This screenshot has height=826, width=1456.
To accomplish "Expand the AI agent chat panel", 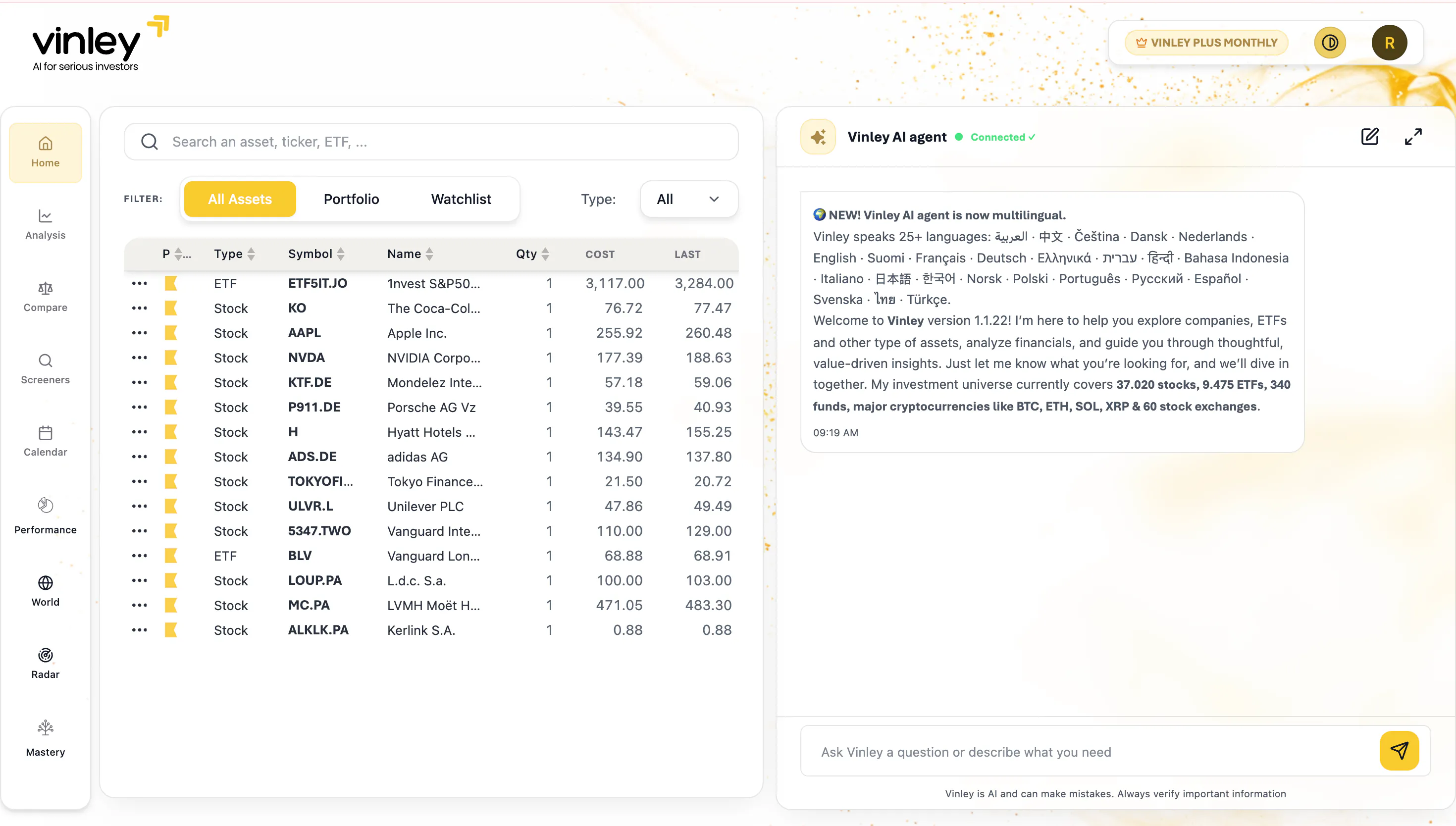I will coord(1413,137).
